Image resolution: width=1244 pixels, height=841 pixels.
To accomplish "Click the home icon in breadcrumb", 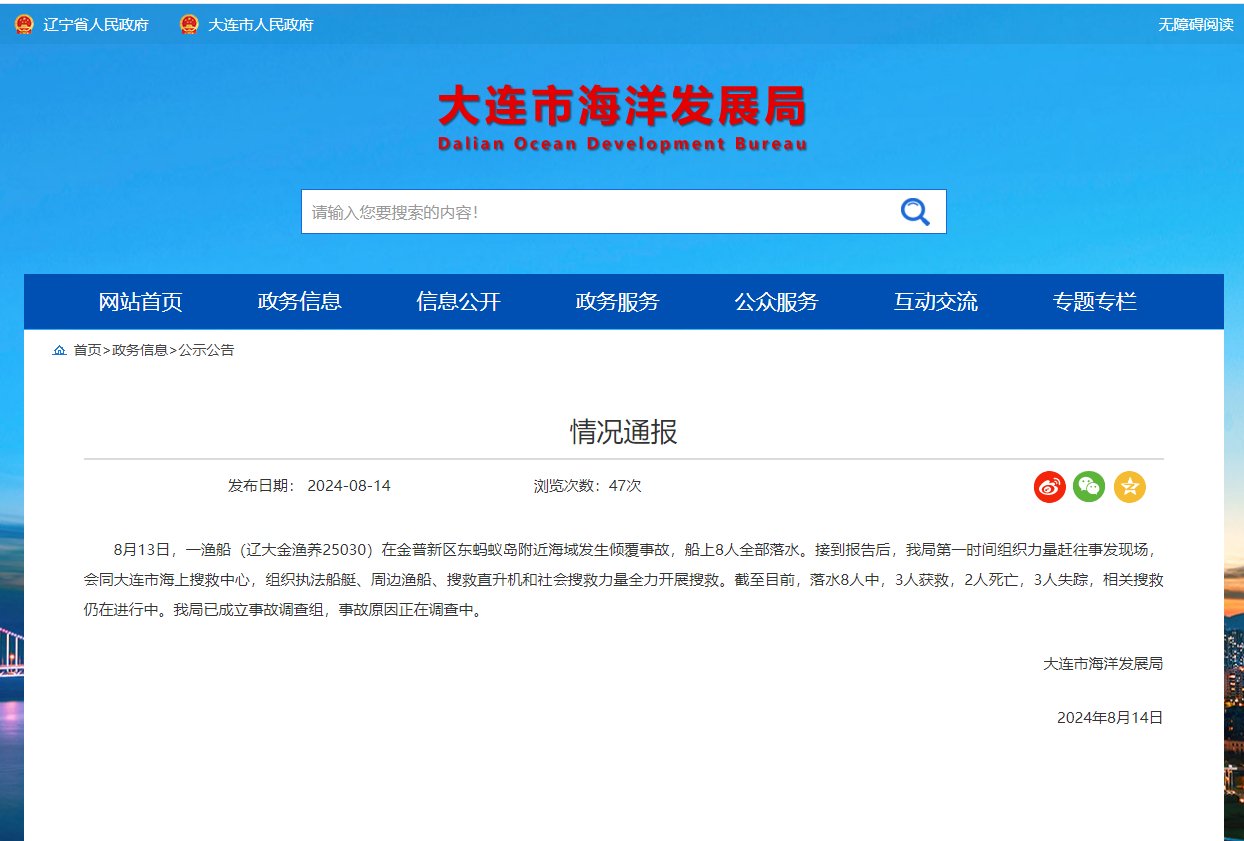I will pyautogui.click(x=59, y=351).
